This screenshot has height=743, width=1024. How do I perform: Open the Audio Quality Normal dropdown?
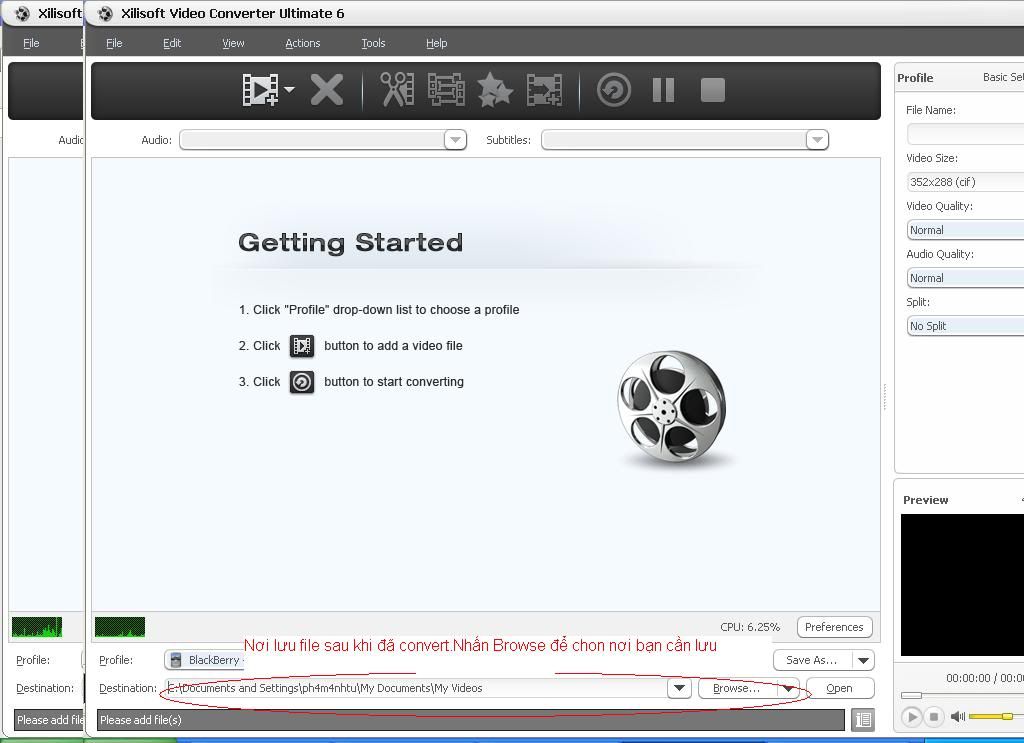point(965,278)
